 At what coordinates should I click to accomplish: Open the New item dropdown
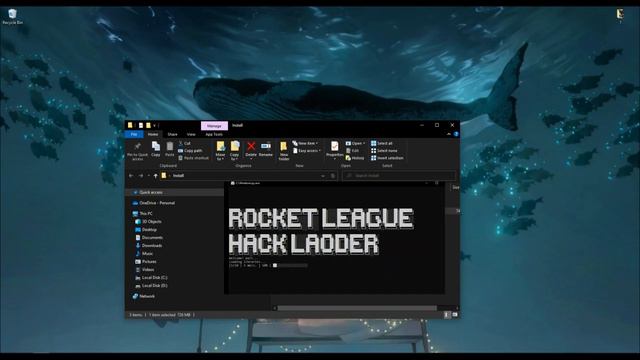coord(305,143)
